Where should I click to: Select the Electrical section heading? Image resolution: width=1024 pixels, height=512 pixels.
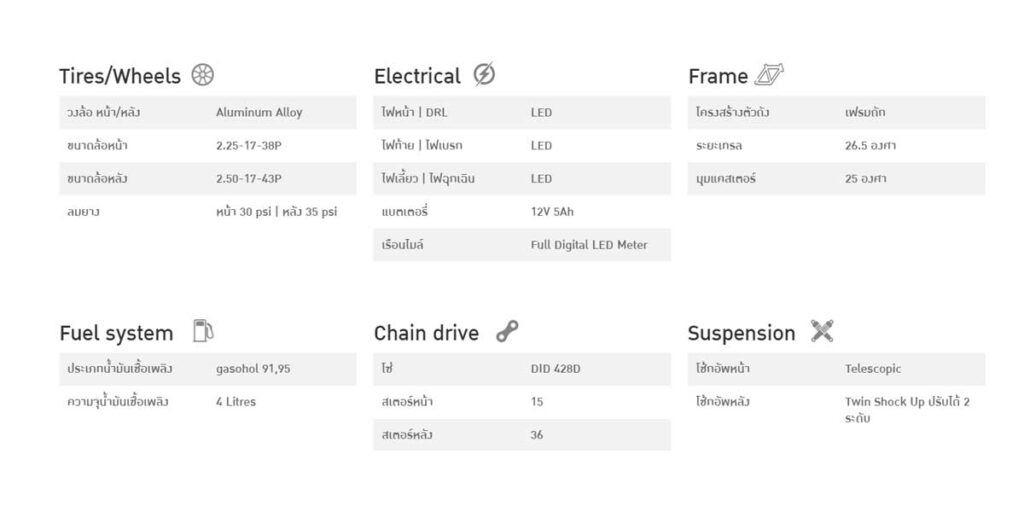click(x=417, y=76)
